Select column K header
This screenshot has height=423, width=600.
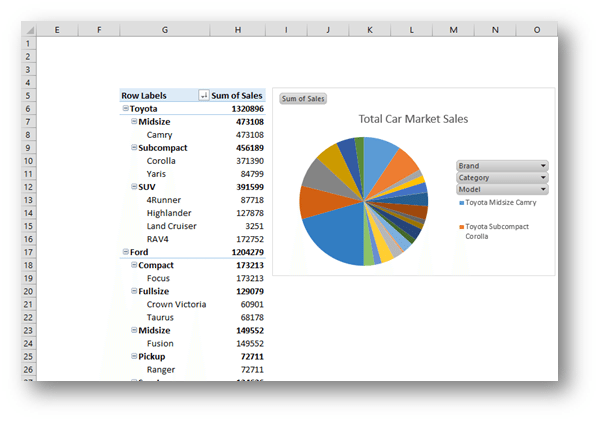point(370,30)
